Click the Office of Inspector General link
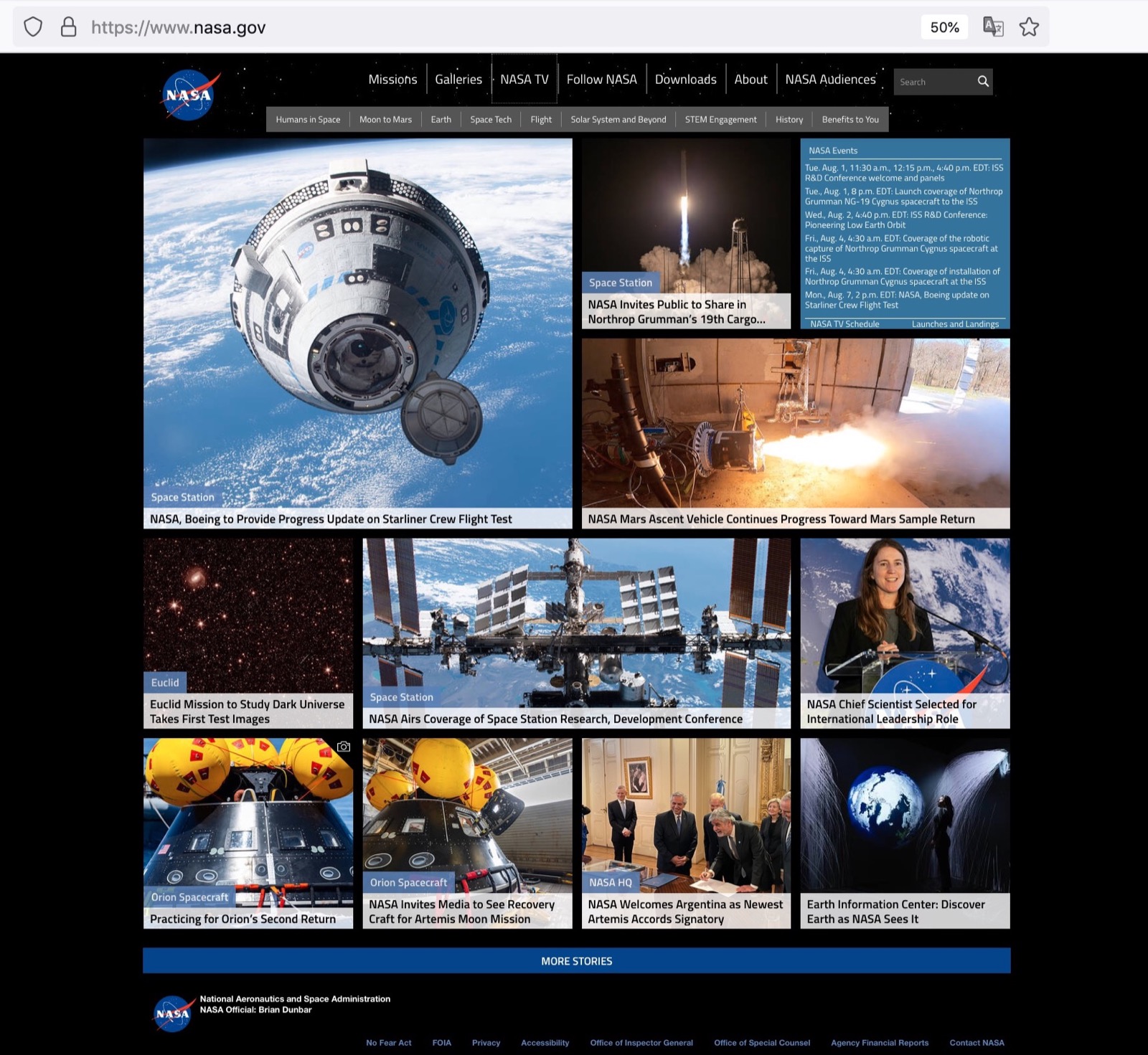1148x1055 pixels. 641,1043
